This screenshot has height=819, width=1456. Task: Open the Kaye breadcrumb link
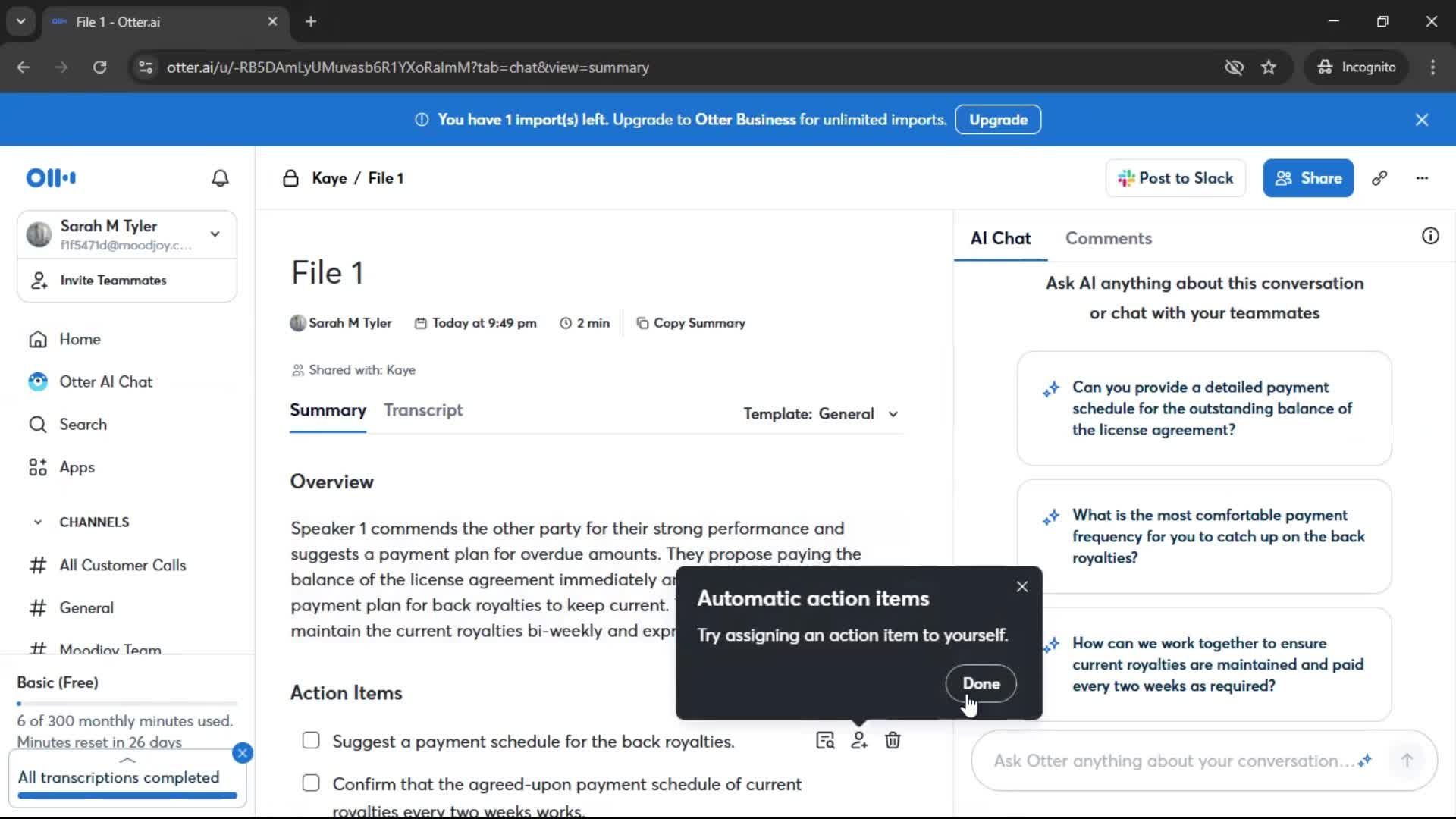[329, 178]
